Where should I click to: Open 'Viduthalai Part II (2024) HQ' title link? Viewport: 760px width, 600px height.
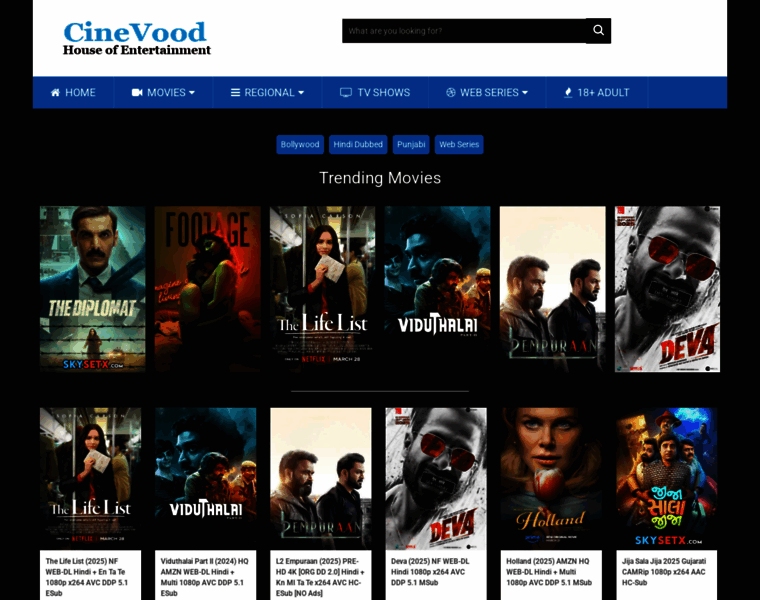pyautogui.click(x=205, y=577)
